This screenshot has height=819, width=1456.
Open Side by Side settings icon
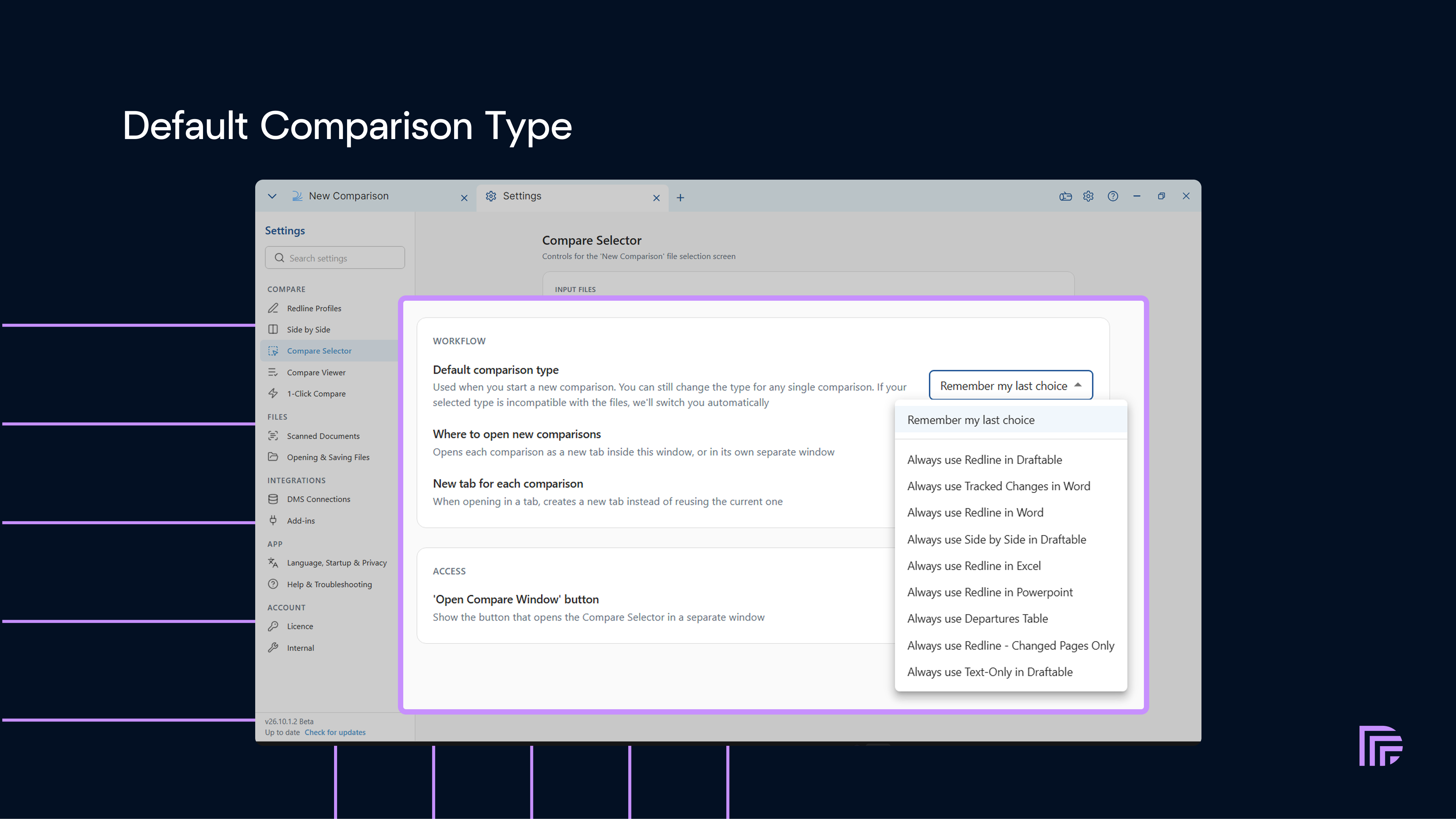point(273,329)
